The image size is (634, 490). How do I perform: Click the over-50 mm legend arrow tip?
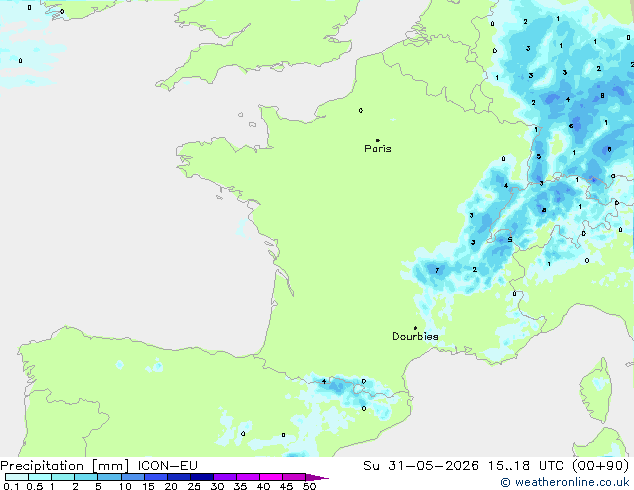click(317, 477)
